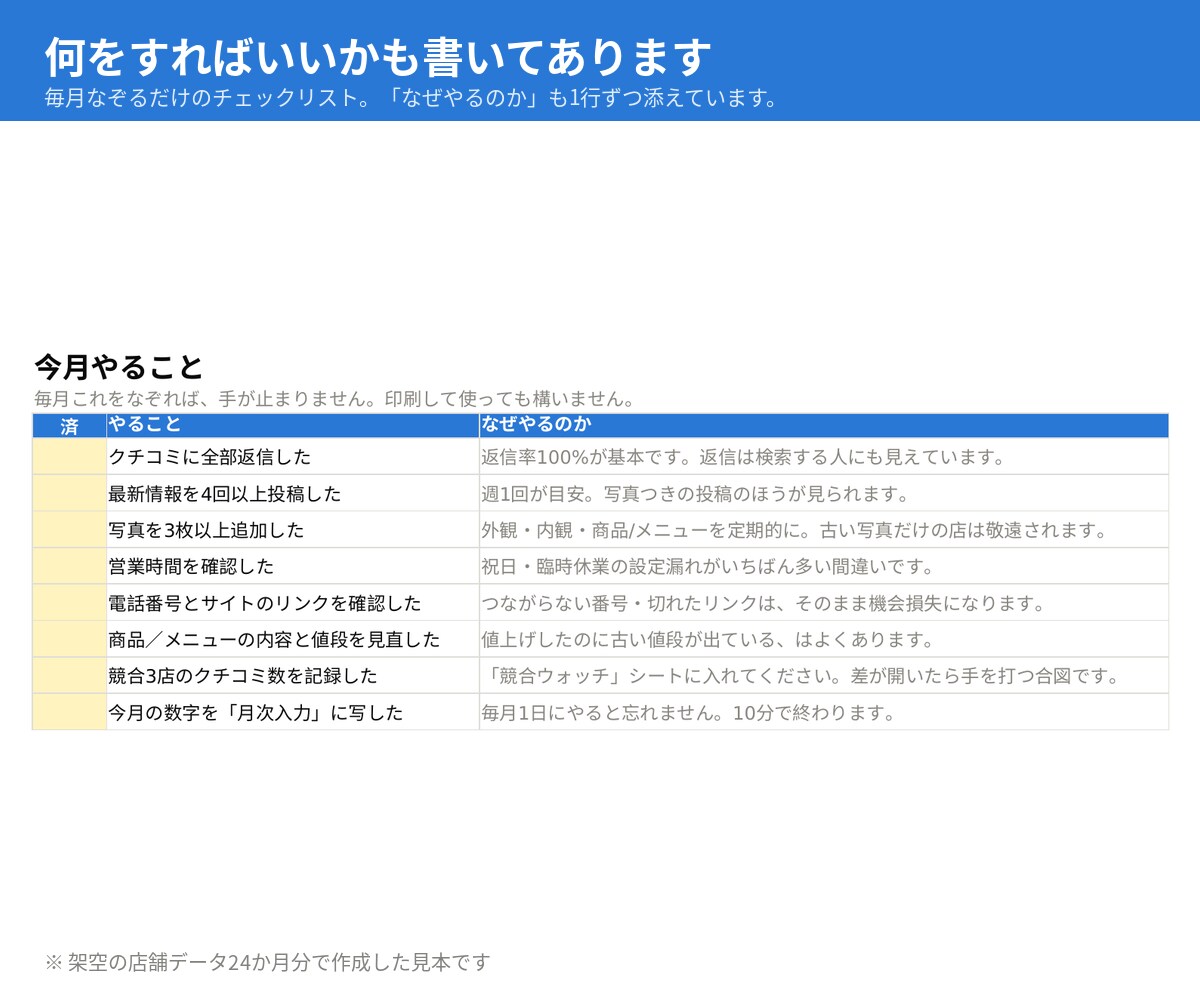Check the 済 cell for 最新情報を4回以上投稿した
The image size is (1200, 990).
coord(69,493)
